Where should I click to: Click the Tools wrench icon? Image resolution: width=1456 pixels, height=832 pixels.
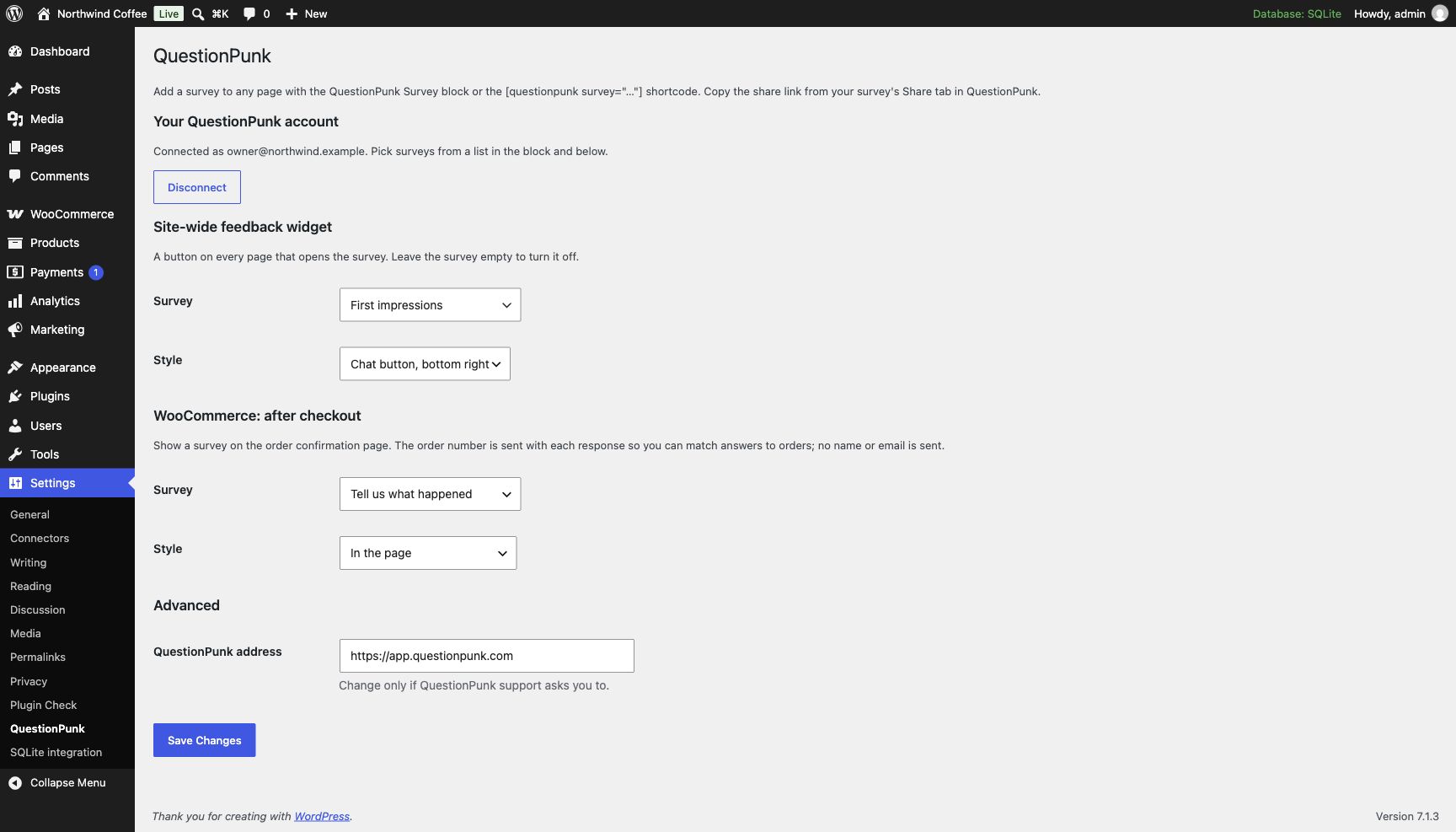pyautogui.click(x=15, y=454)
